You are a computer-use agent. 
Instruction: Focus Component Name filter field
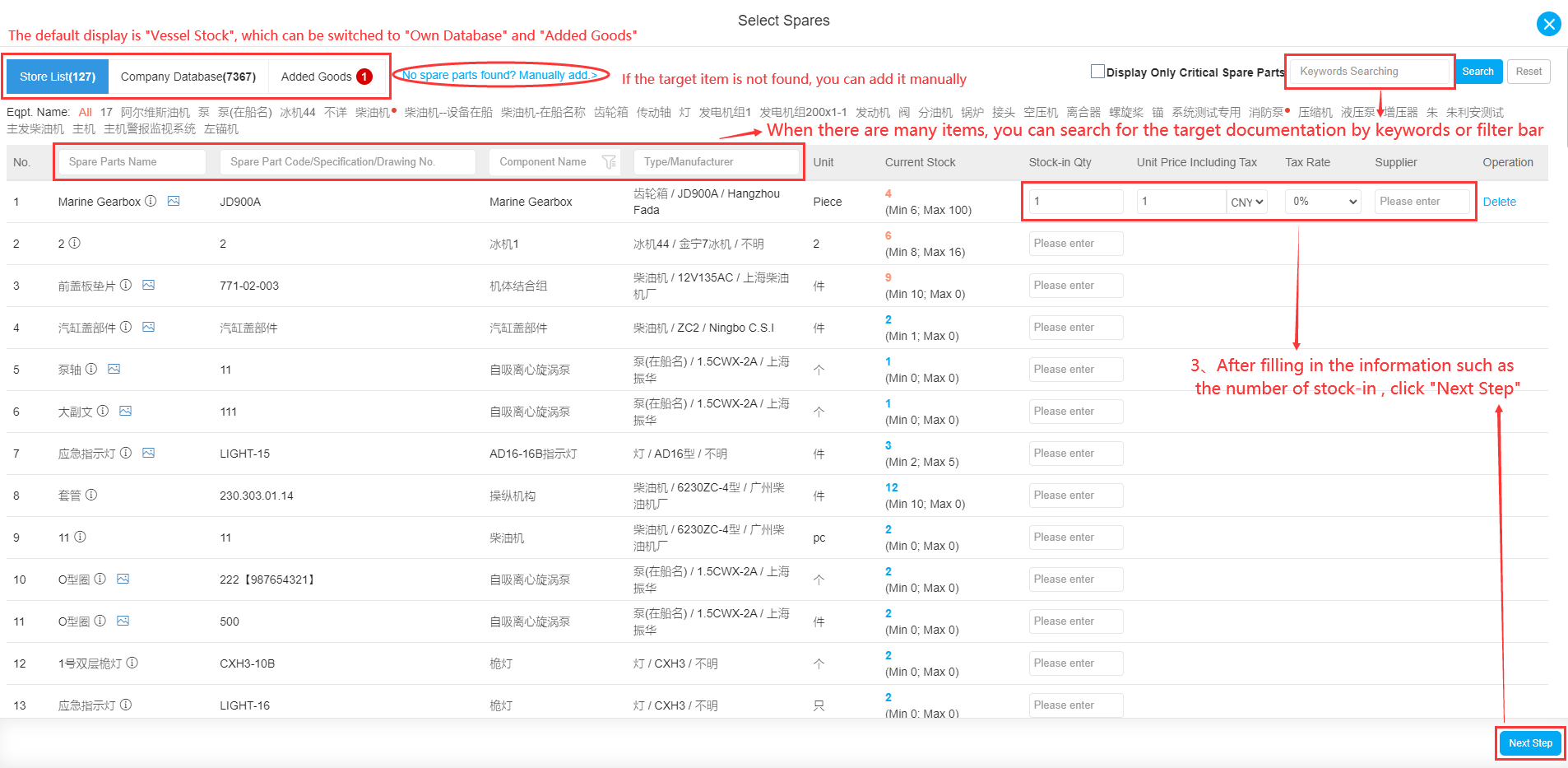coord(554,162)
